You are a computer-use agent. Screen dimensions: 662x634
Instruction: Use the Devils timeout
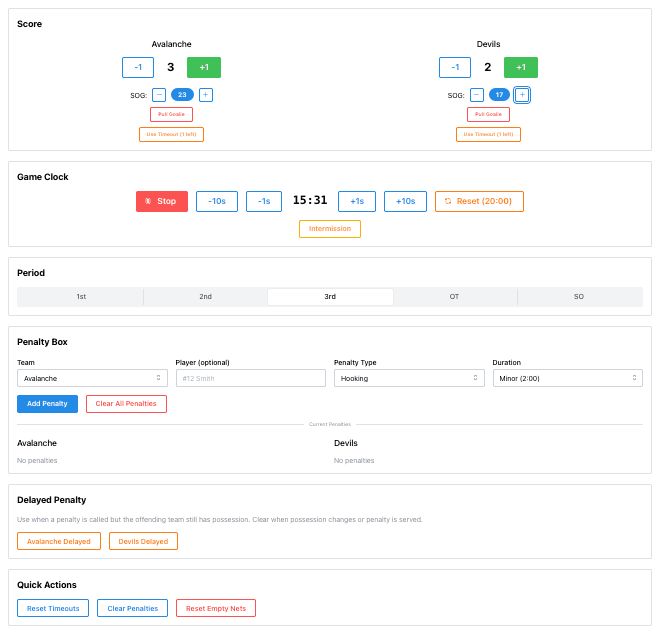488,135
